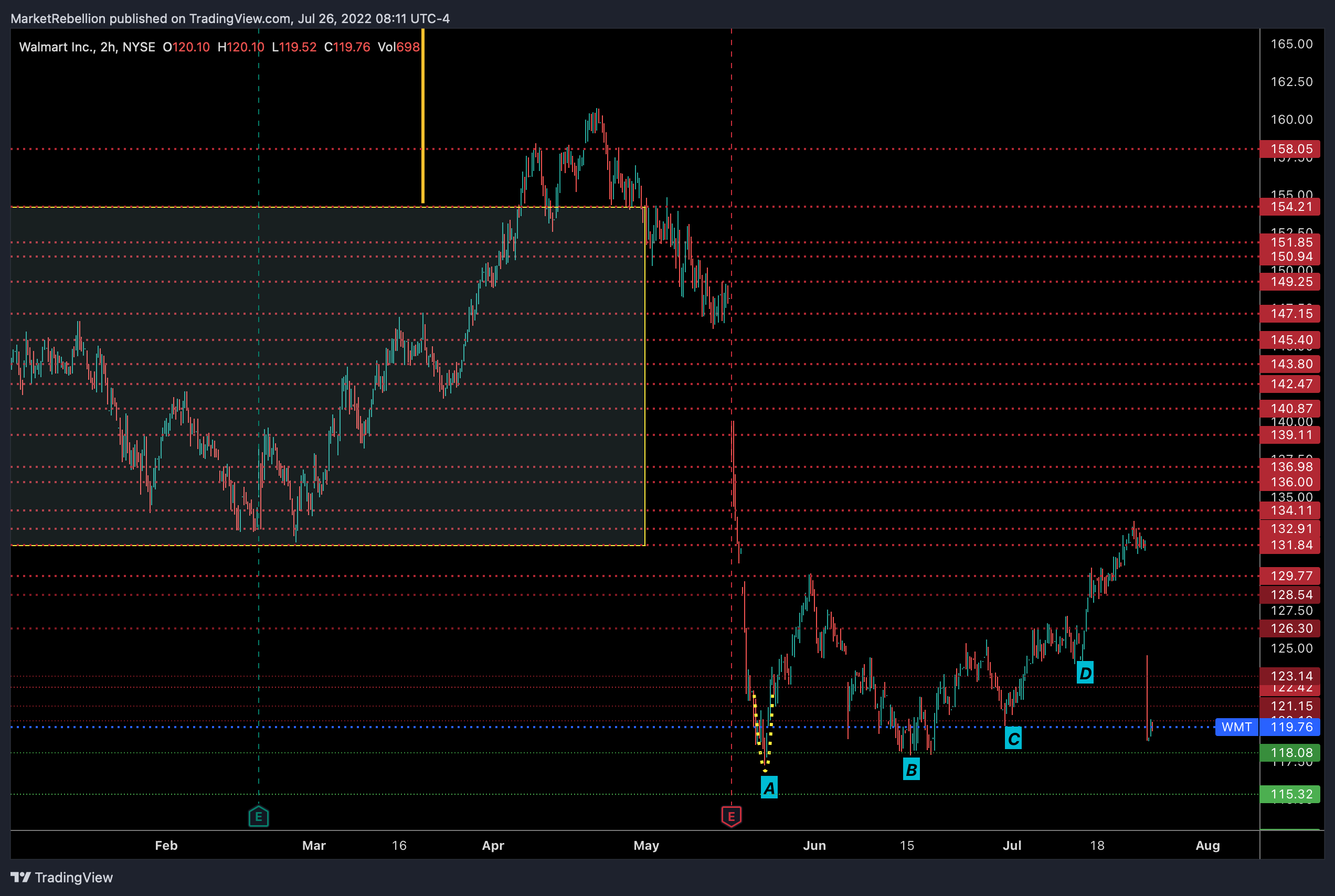Click the green 115.32 support level label
1335x896 pixels.
tap(1290, 794)
